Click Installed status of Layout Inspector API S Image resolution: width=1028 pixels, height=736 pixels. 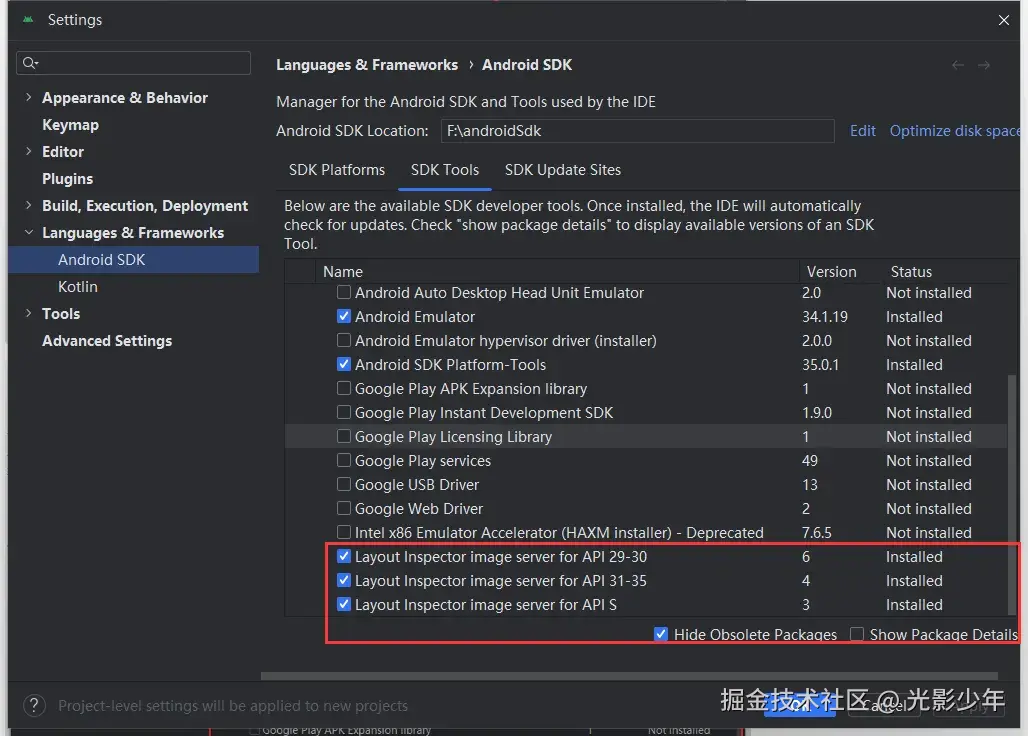pos(914,604)
